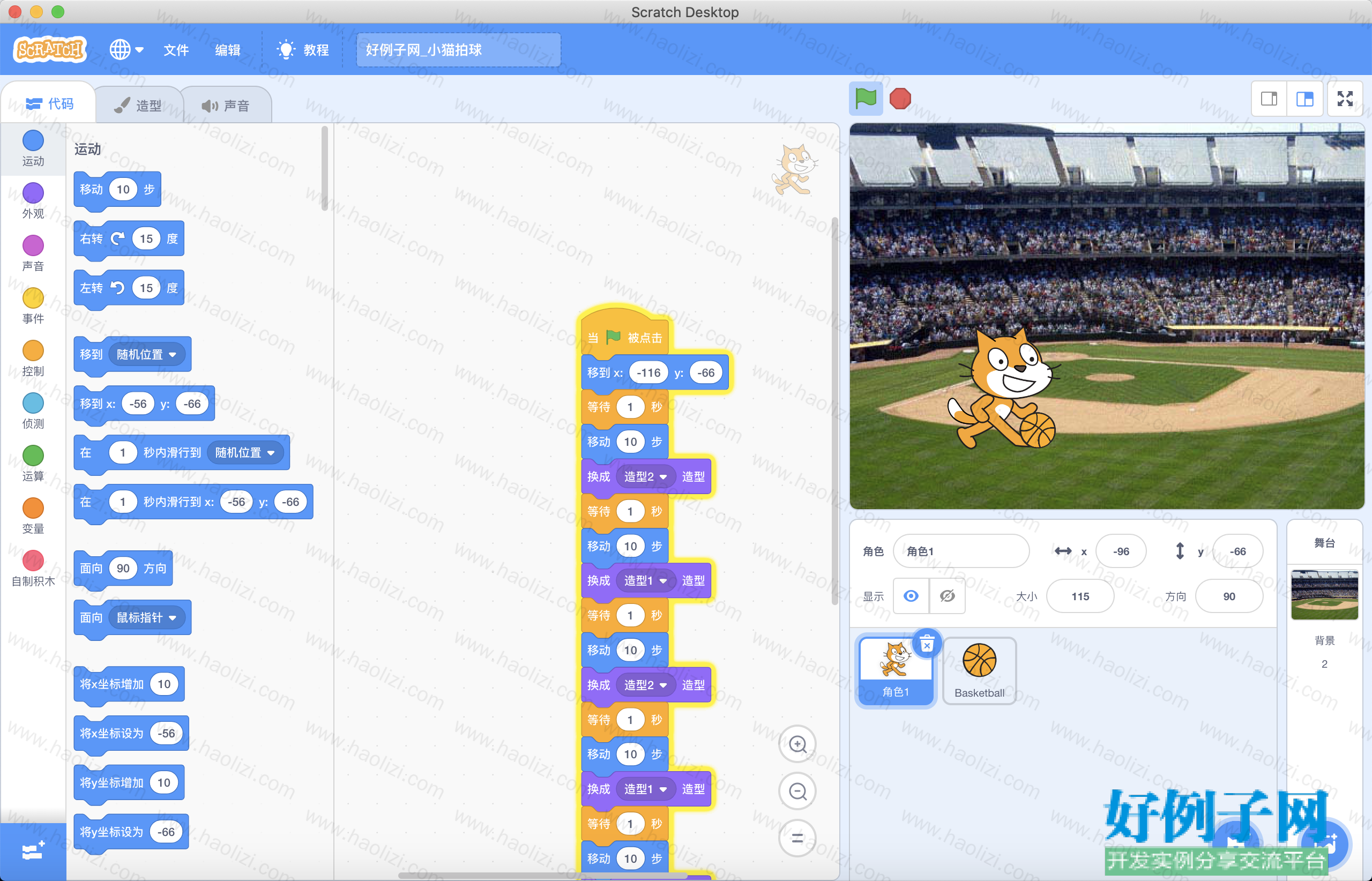Screen dimensions: 1372x881
Task: Click the left-turn arrow on 左转 block
Action: pos(118,288)
